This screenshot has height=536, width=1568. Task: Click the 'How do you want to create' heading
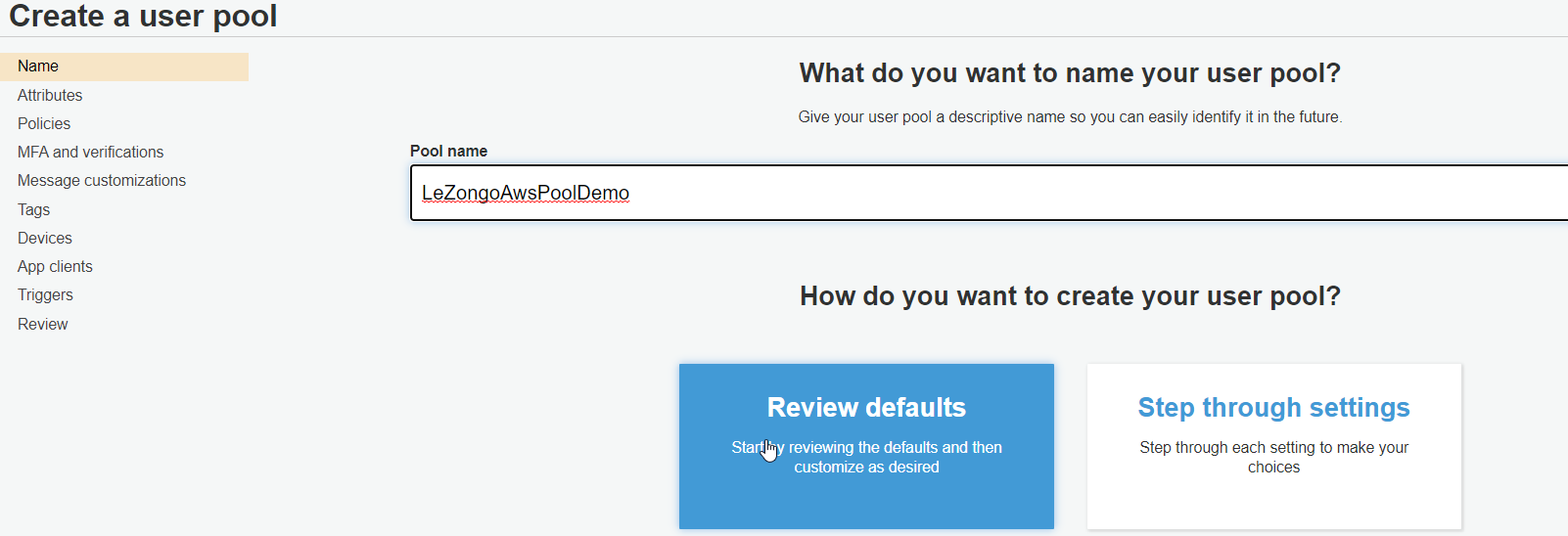pos(1070,296)
